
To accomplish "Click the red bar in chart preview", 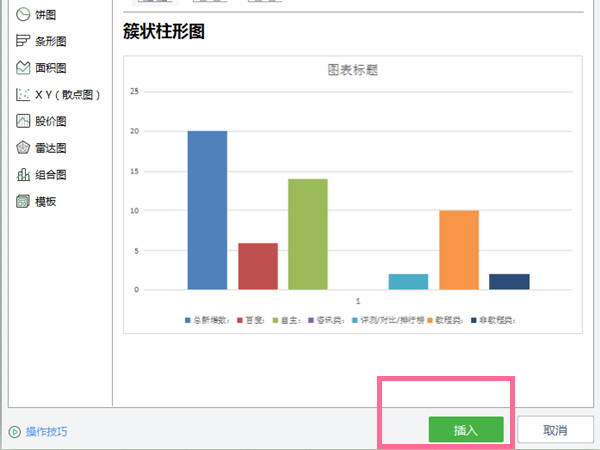I will click(x=258, y=266).
